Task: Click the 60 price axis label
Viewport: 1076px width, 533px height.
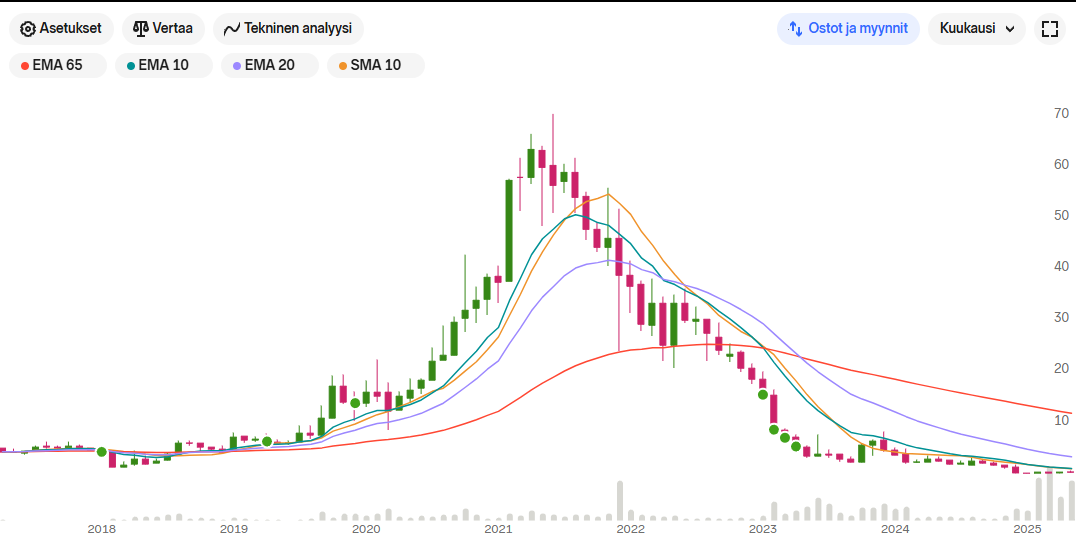Action: (x=1060, y=164)
